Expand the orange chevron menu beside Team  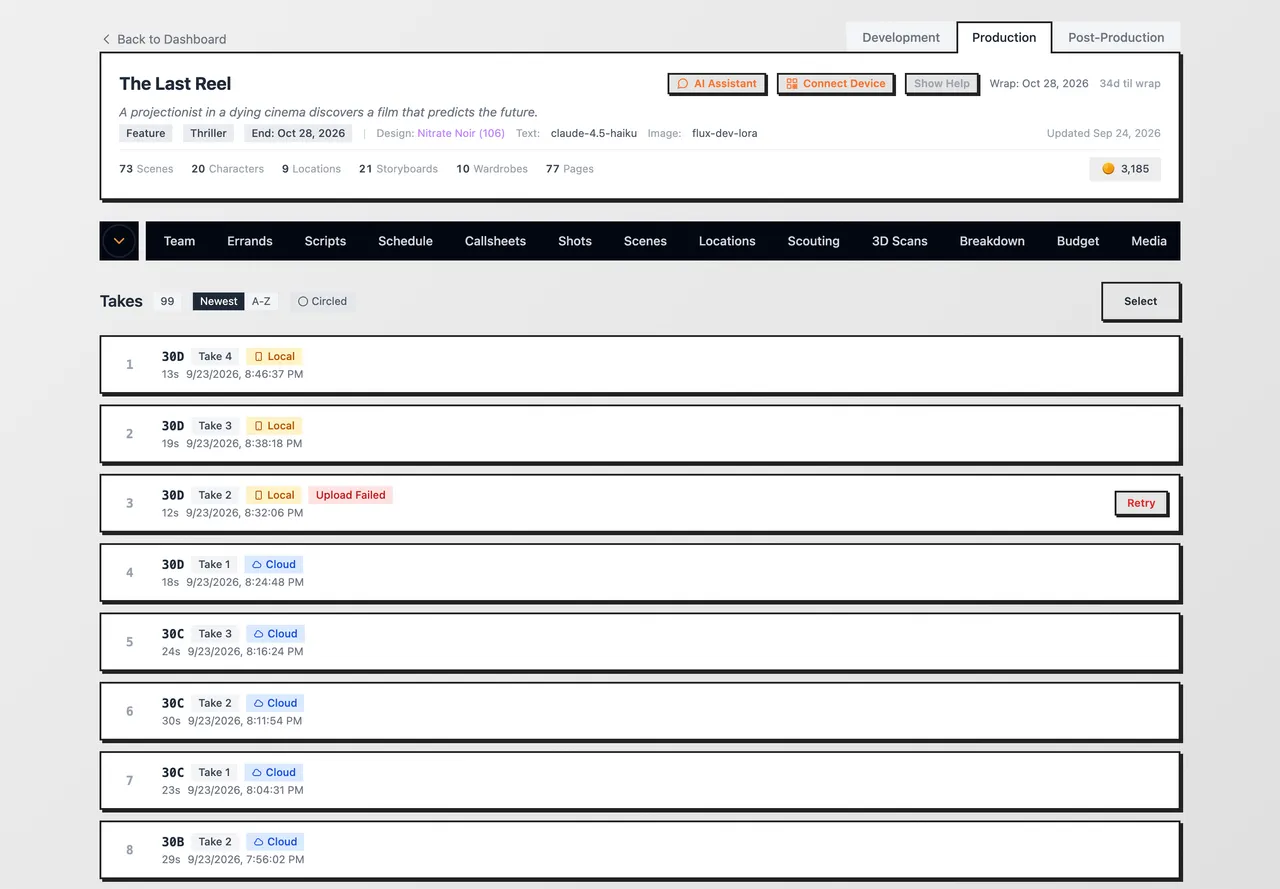click(x=119, y=241)
